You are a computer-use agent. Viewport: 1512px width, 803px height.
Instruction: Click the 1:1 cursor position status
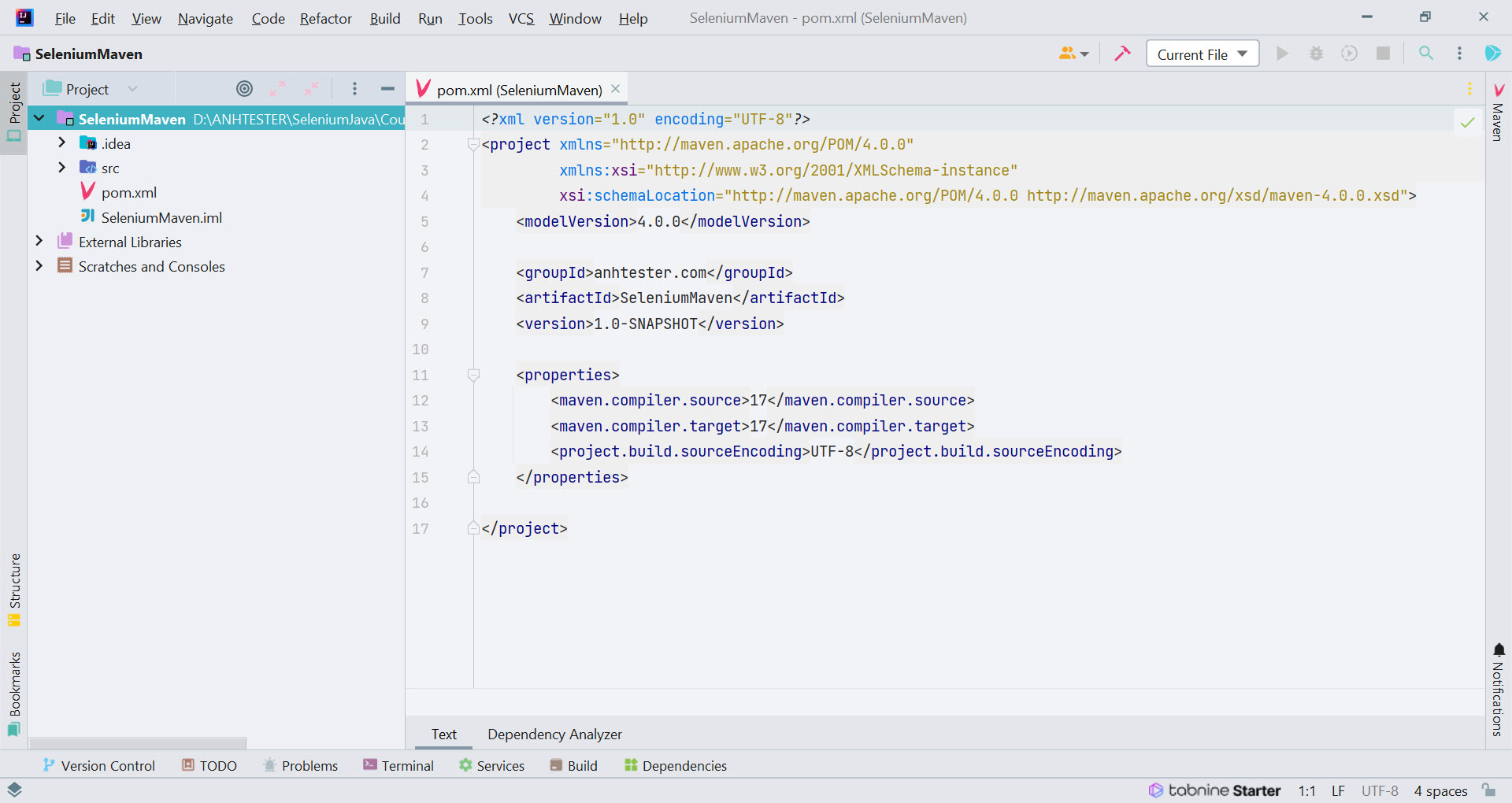(1306, 790)
